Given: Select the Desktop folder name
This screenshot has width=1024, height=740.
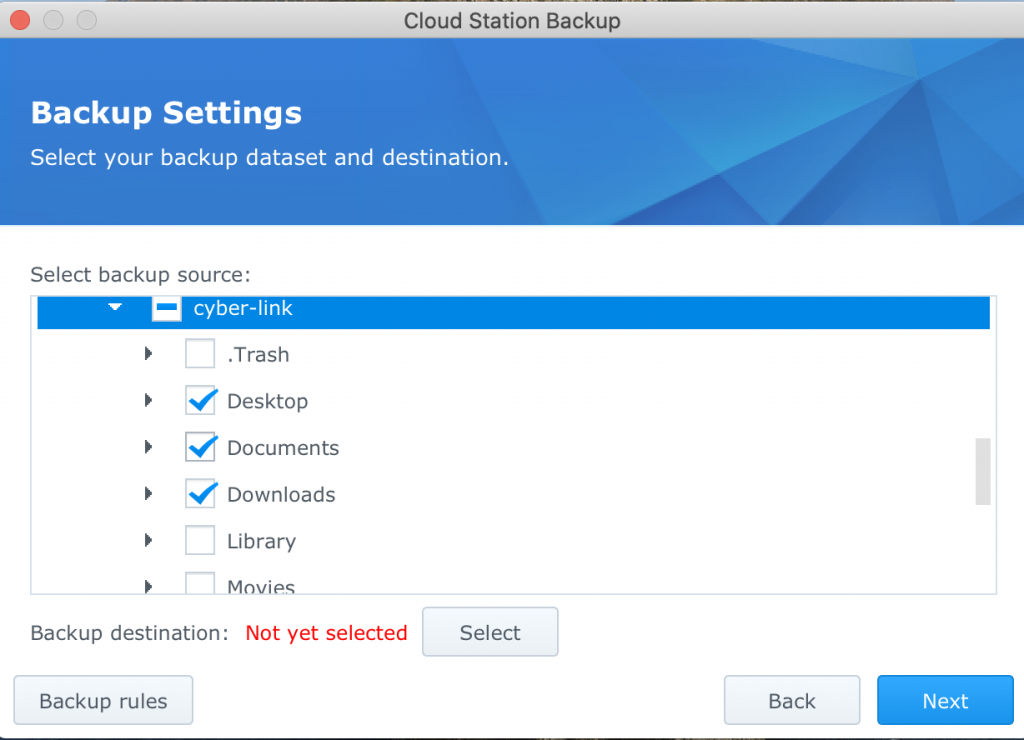Looking at the screenshot, I should 268,401.
